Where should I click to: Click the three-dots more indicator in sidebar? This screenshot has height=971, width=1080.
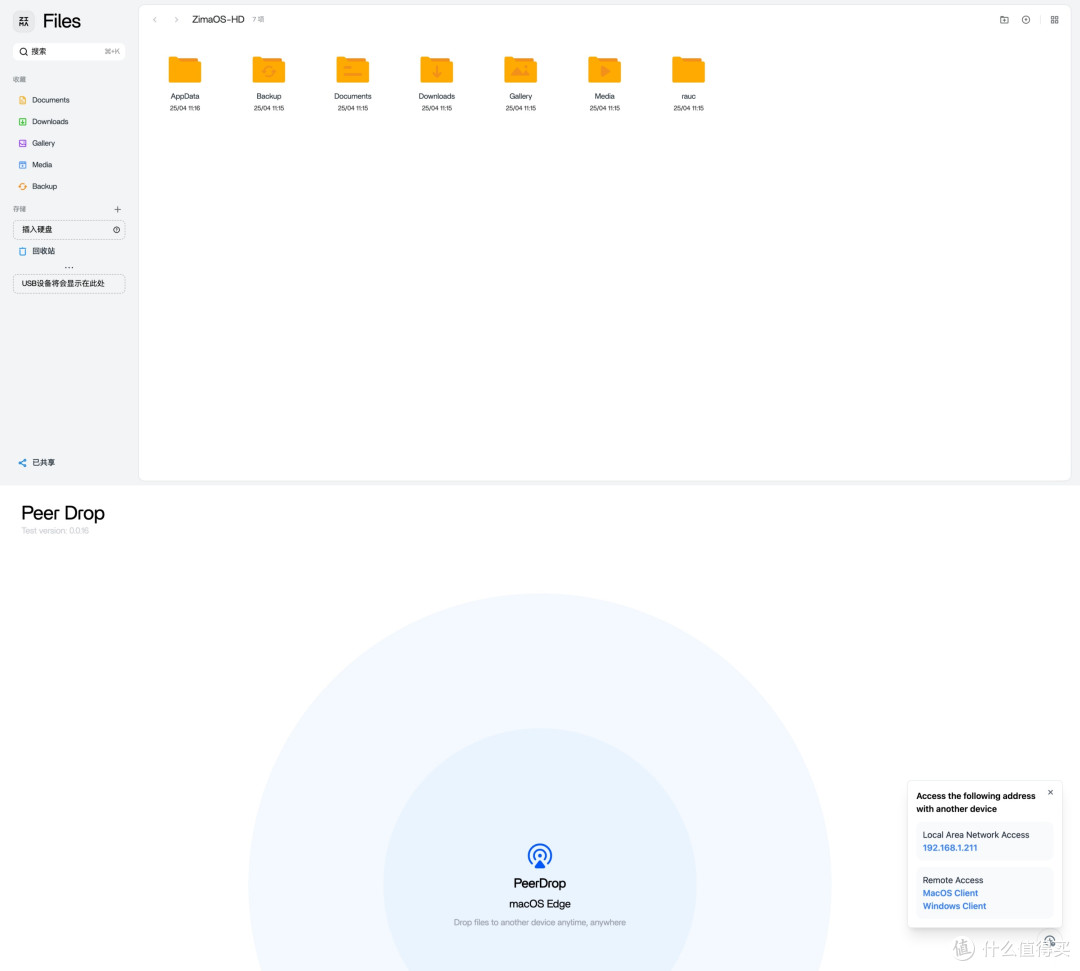(x=69, y=267)
